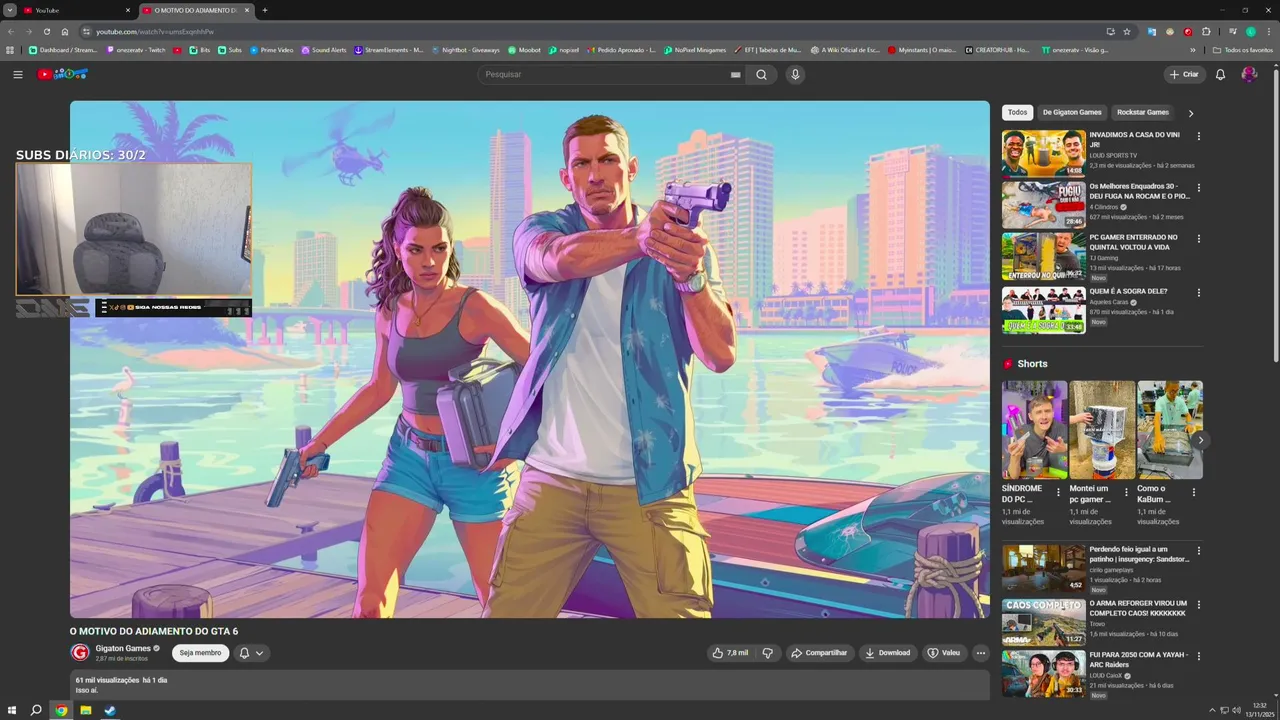Click the Seja membro button

click(x=200, y=653)
